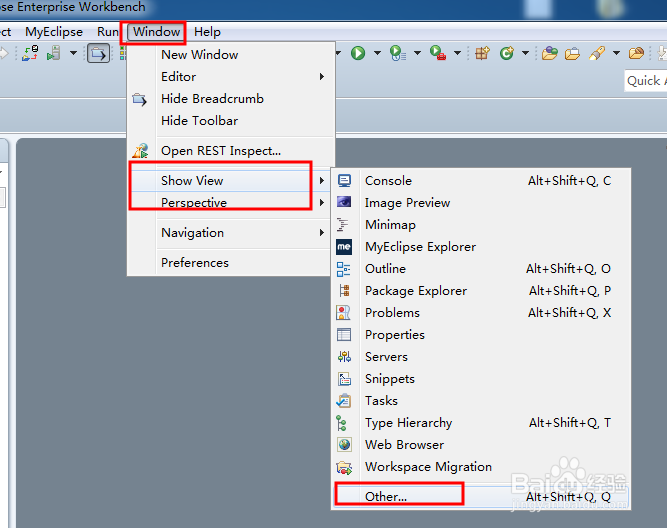This screenshot has width=667, height=528.
Task: Open the Run button dropdown arrow
Action: point(377,53)
